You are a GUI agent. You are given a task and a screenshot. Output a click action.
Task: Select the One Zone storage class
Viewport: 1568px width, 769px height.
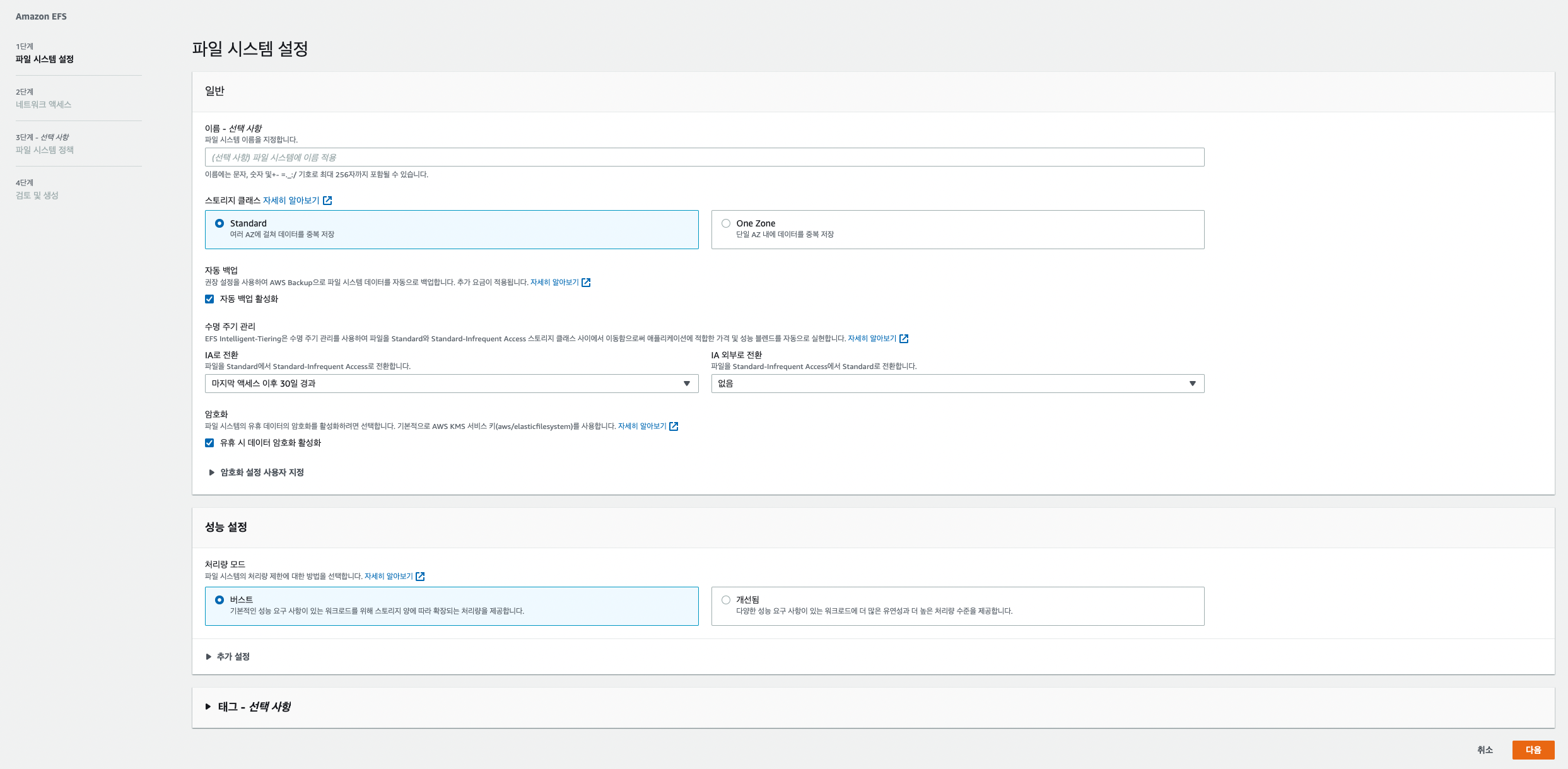726,223
